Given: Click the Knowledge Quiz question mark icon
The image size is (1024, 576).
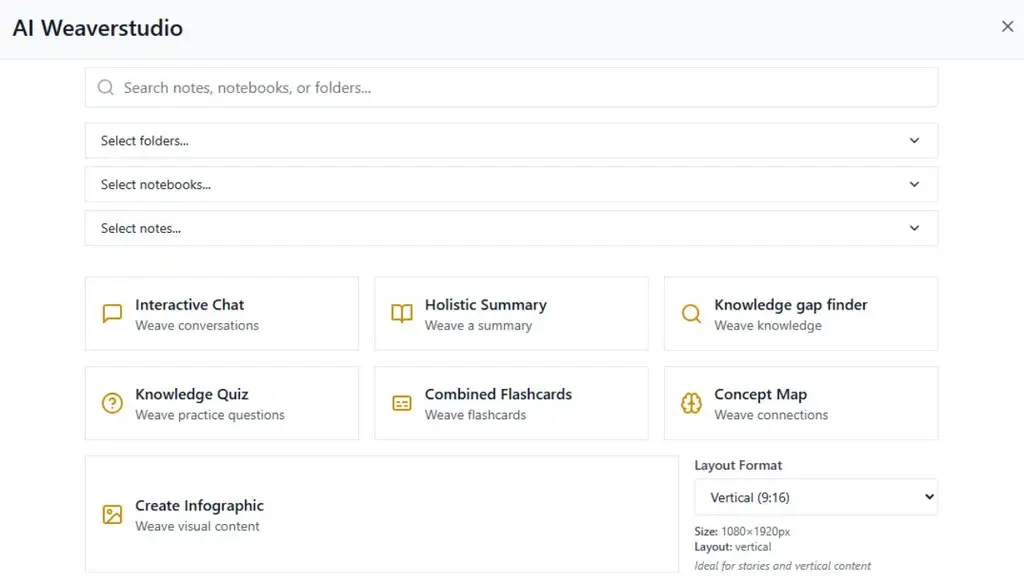Looking at the screenshot, I should click(112, 403).
